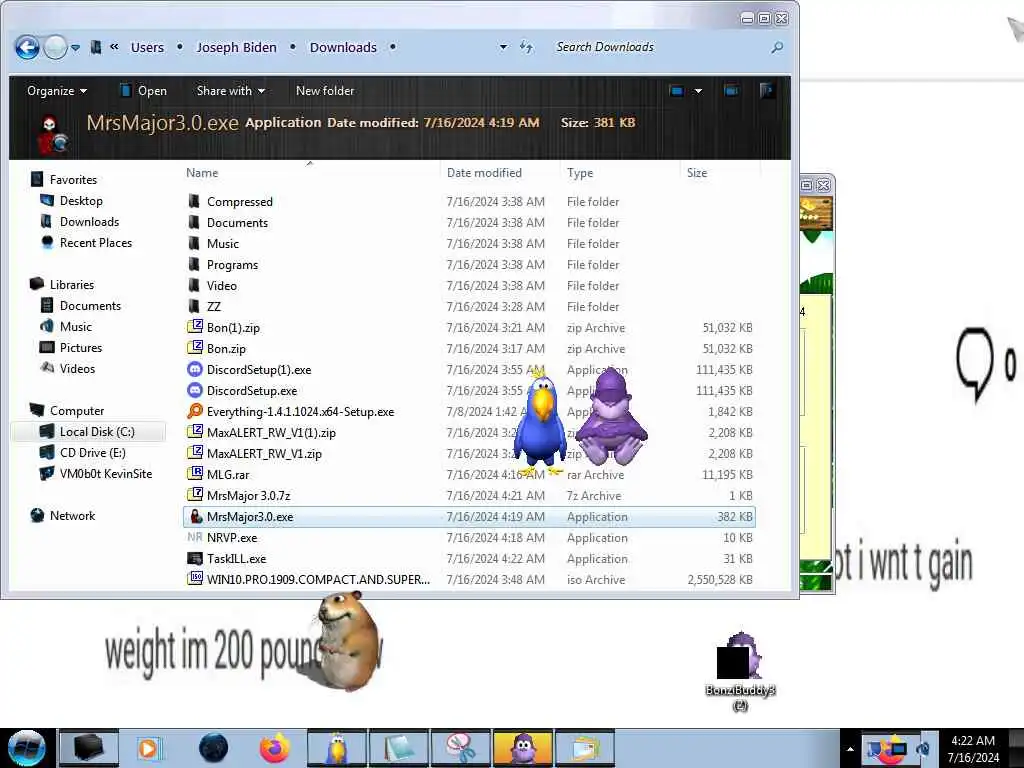The image size is (1024, 768).
Task: Select the WIN10.PRO.1909 iso file icon
Action: click(x=195, y=578)
